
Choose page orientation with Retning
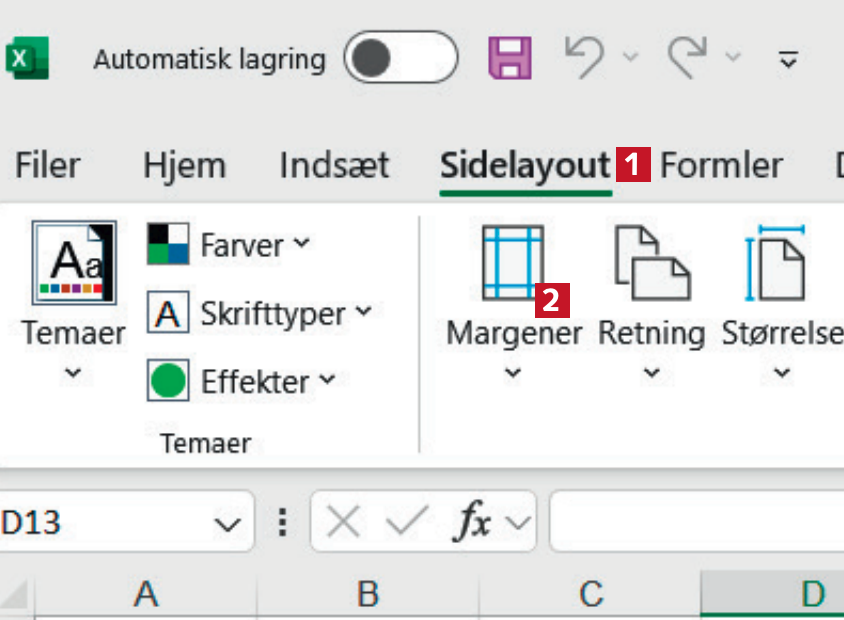[x=651, y=300]
